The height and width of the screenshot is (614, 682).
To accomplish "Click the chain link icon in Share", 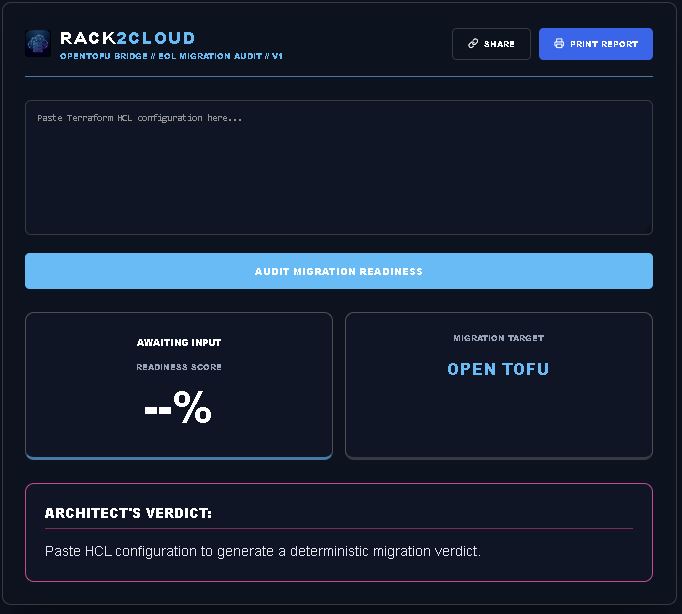I will [x=473, y=44].
